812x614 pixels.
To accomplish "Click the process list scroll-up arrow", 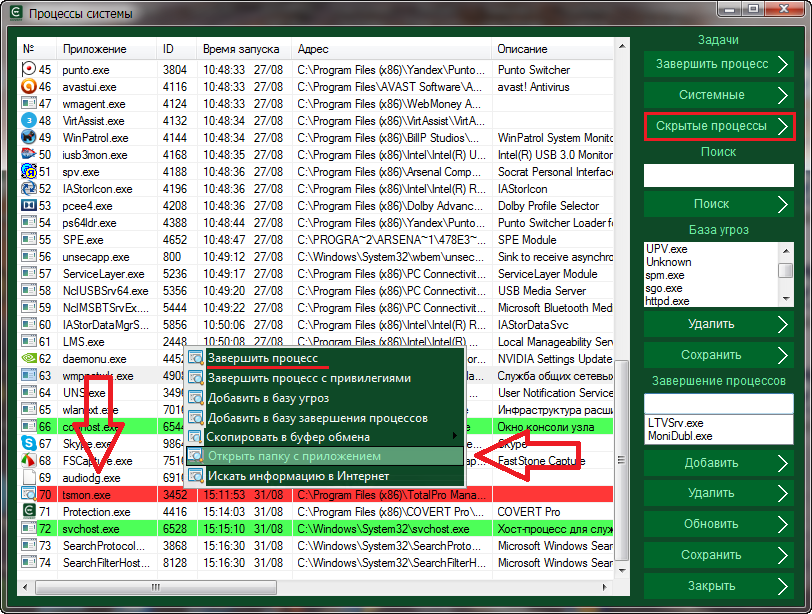I will point(622,47).
